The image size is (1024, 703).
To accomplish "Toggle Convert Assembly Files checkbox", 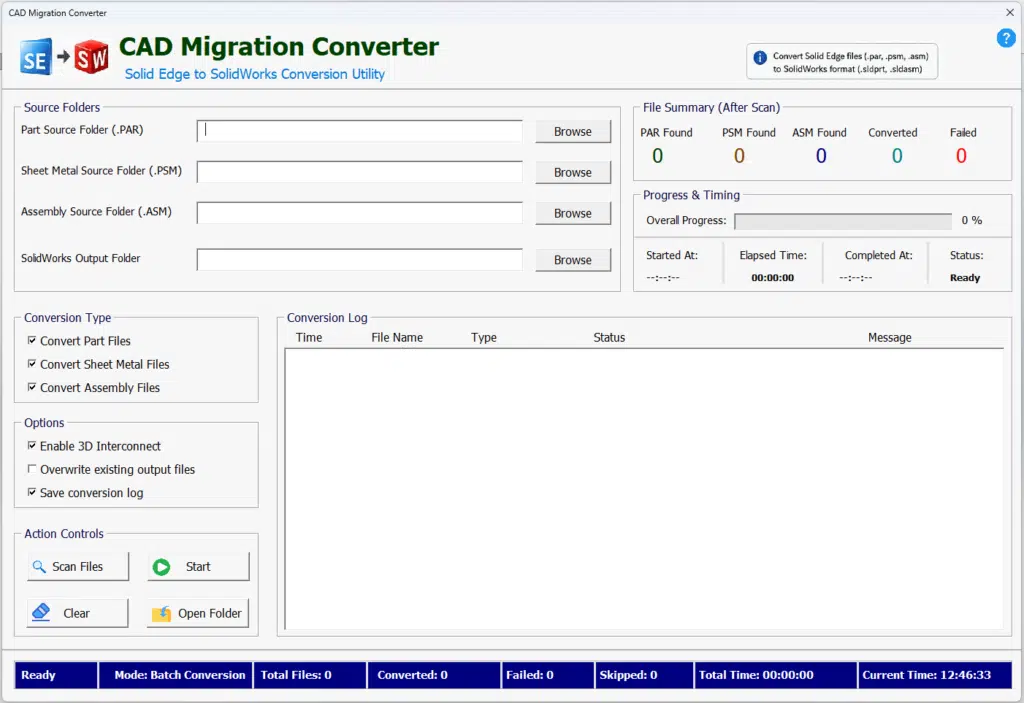I will click(x=32, y=387).
